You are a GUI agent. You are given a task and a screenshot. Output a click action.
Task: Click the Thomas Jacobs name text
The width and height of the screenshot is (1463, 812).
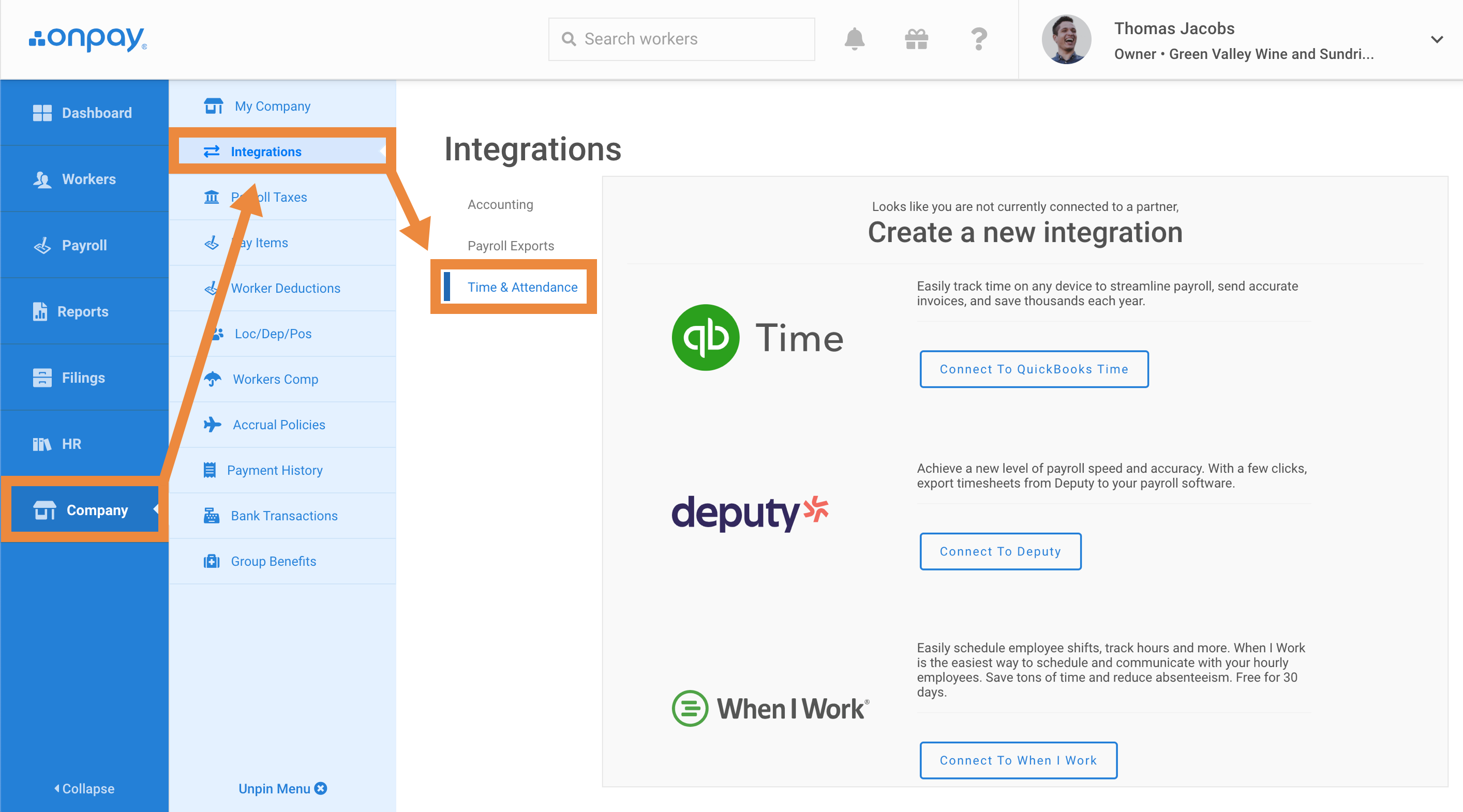click(x=1174, y=28)
